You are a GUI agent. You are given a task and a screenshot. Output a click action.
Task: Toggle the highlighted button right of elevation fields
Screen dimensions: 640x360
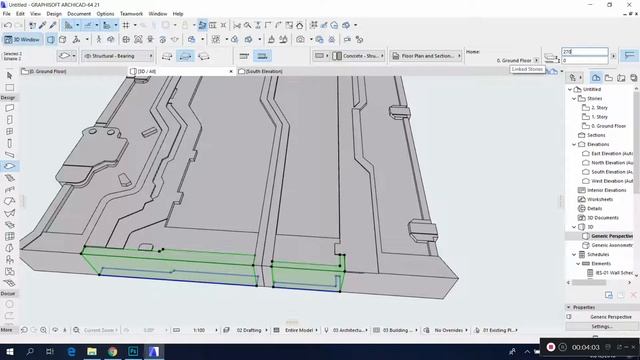629,56
